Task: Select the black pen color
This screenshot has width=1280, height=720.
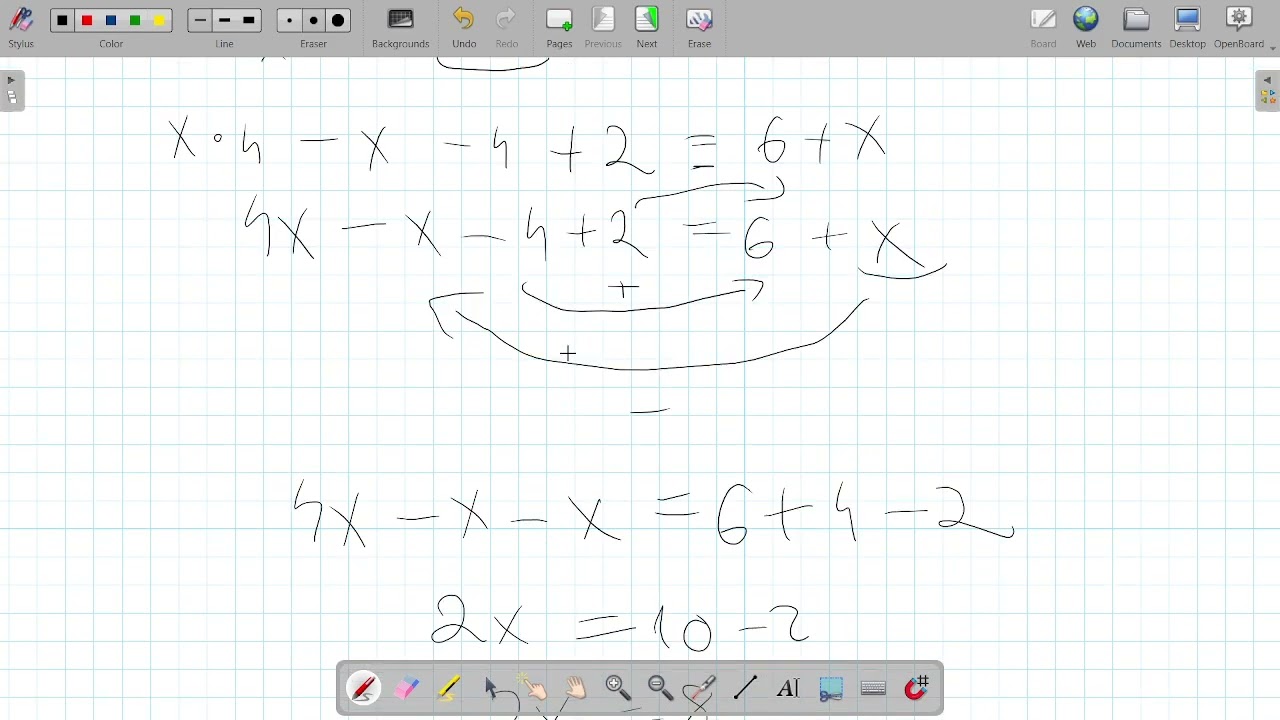Action: tap(63, 20)
